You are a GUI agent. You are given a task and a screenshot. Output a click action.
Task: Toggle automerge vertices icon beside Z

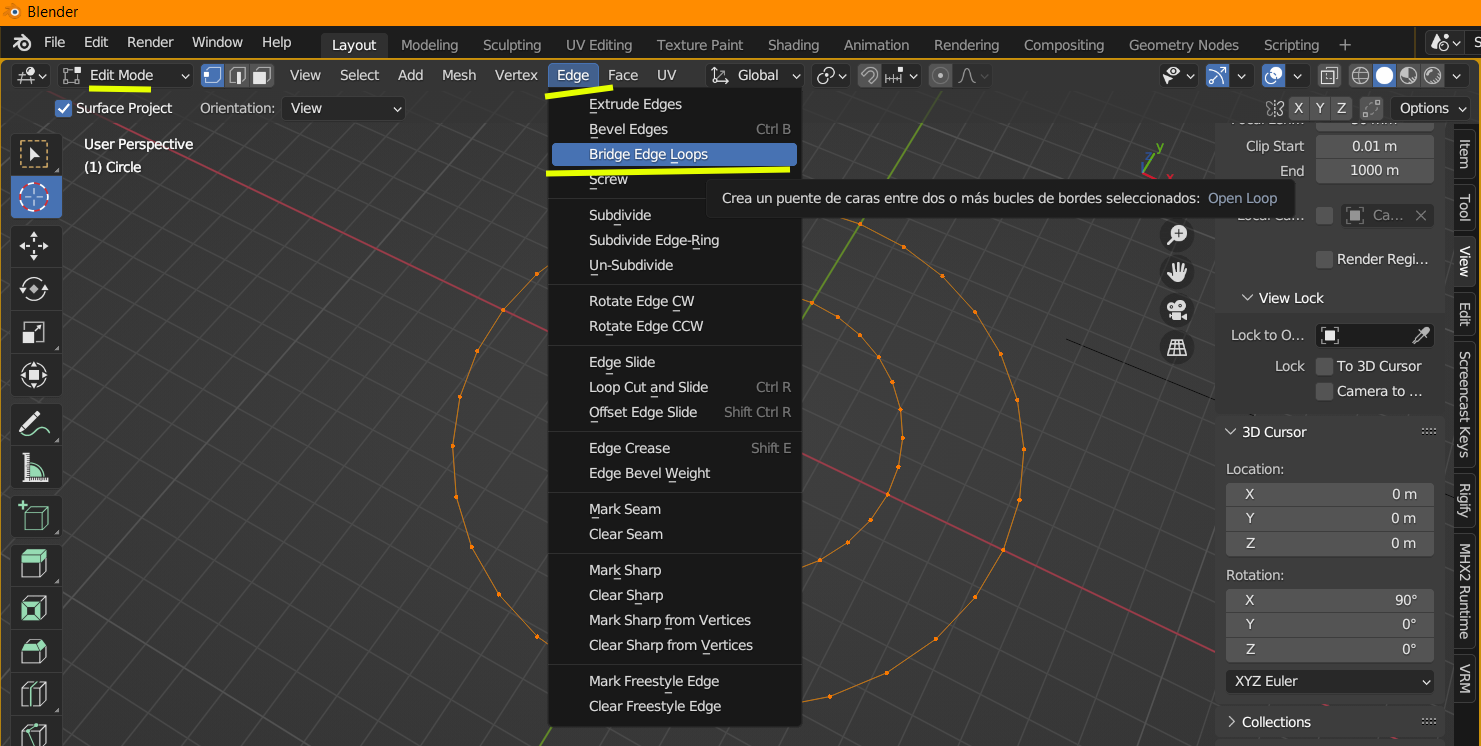(x=1371, y=108)
